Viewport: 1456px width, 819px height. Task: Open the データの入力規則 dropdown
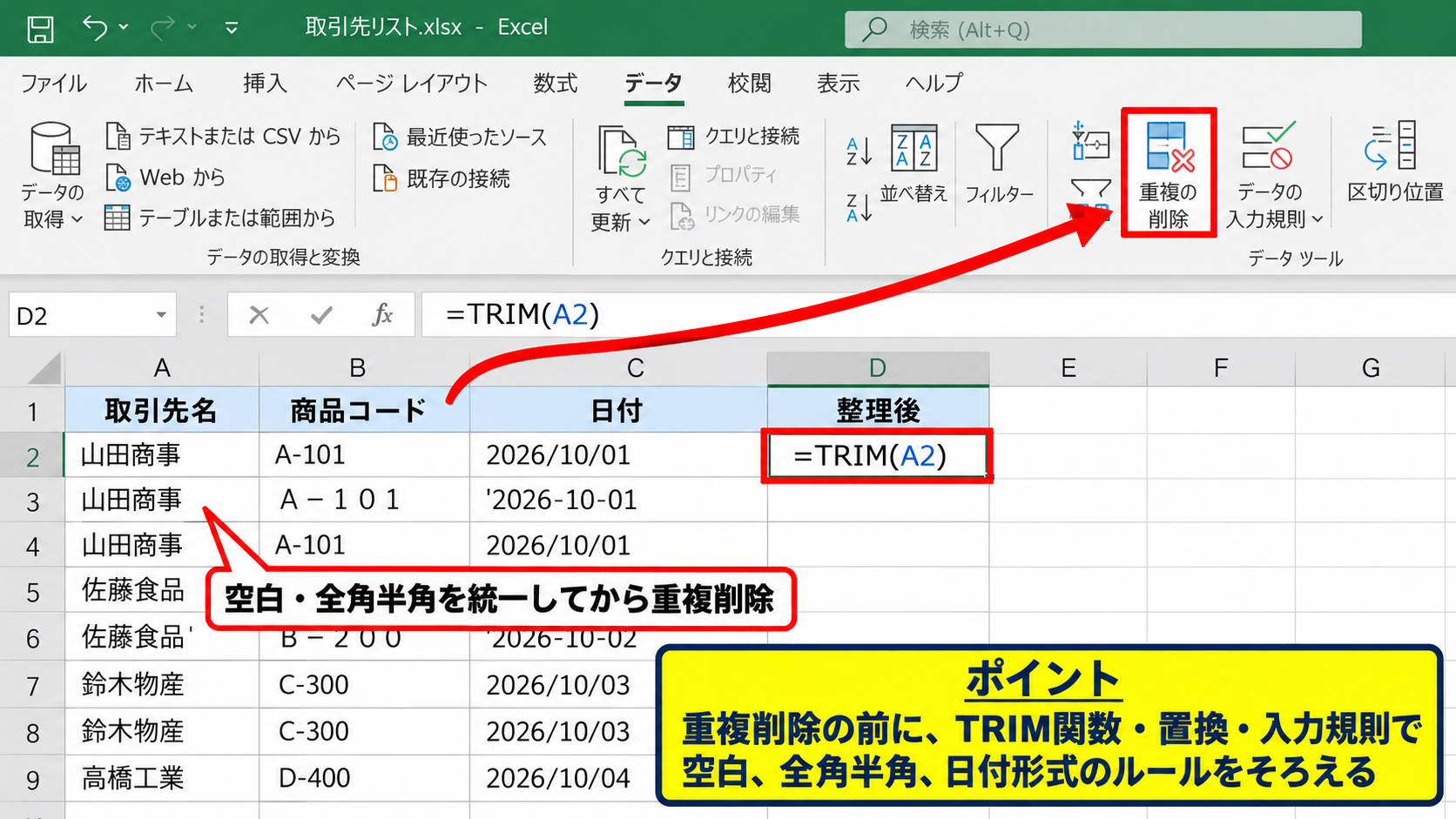[1274, 177]
